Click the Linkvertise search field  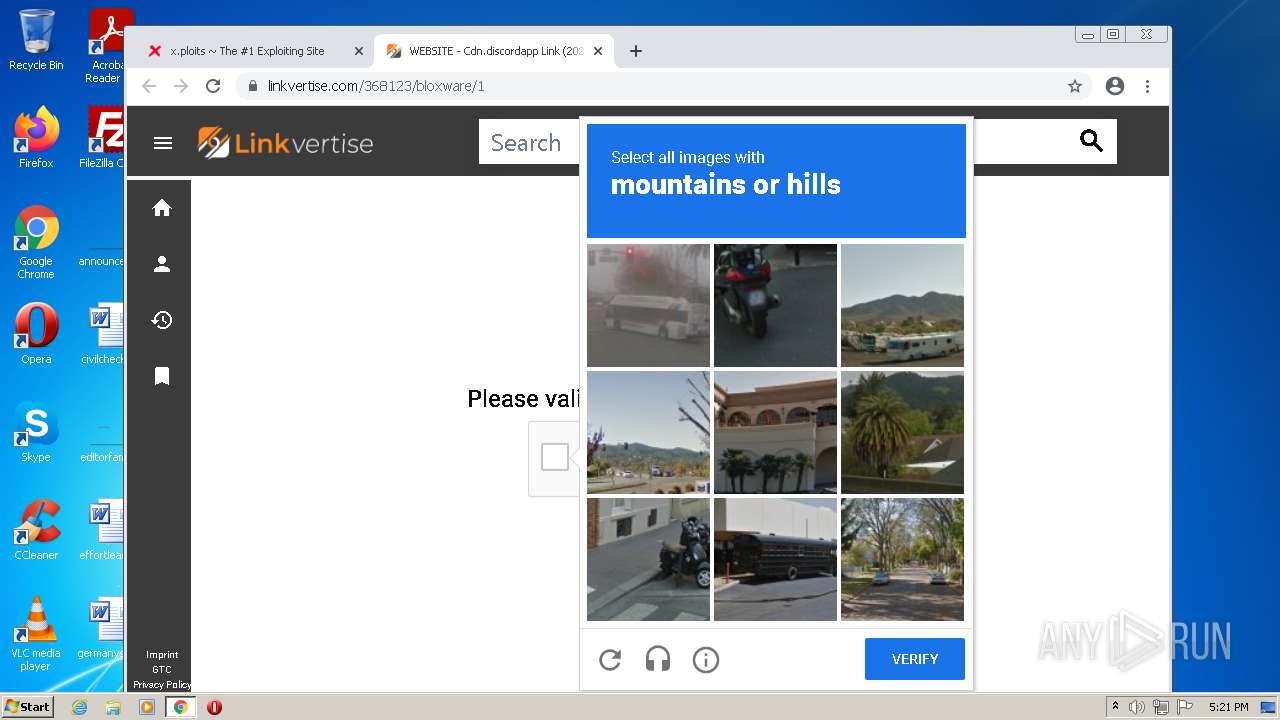(x=529, y=142)
